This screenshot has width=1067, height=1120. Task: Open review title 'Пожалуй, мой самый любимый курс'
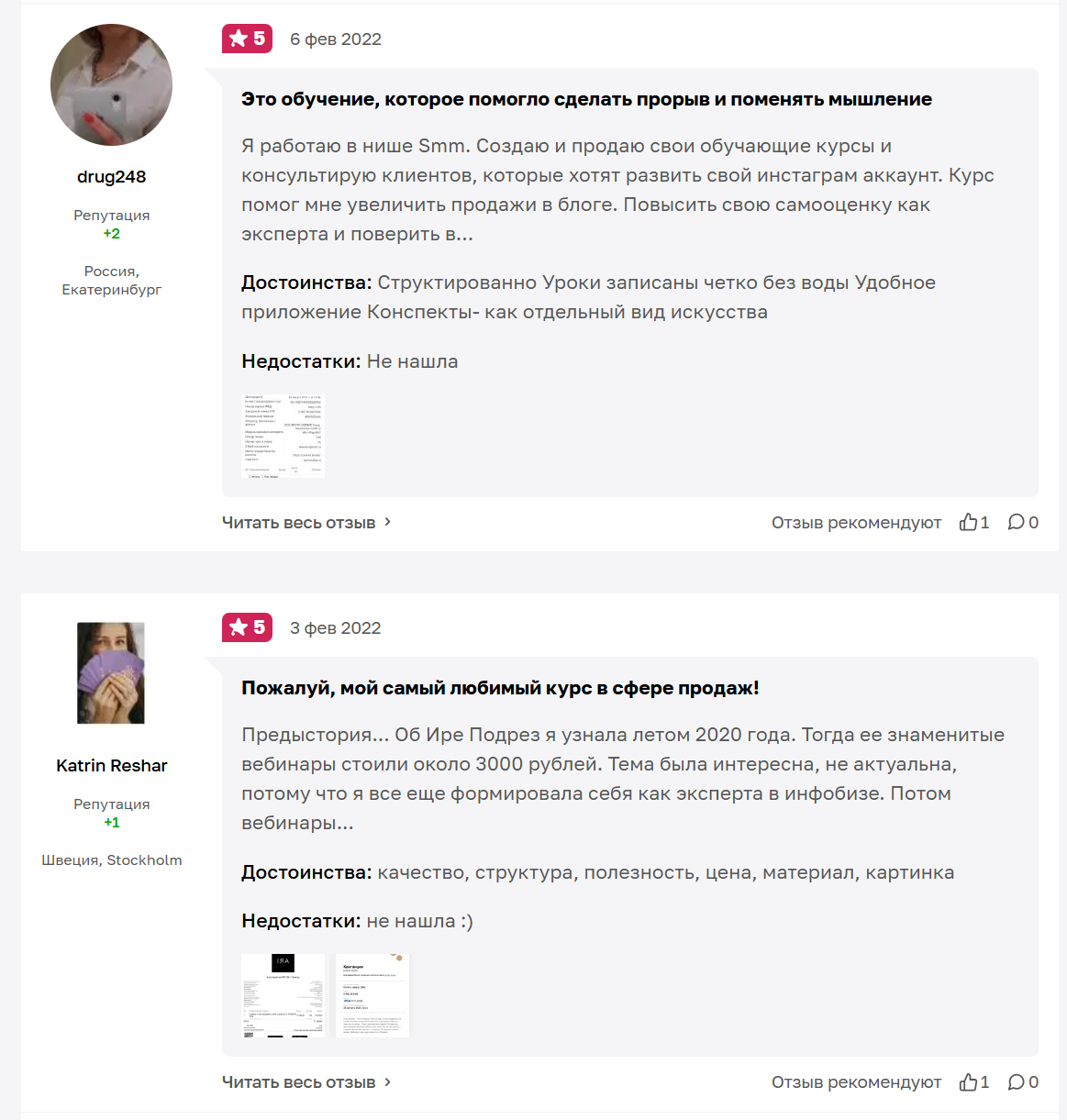(x=500, y=688)
